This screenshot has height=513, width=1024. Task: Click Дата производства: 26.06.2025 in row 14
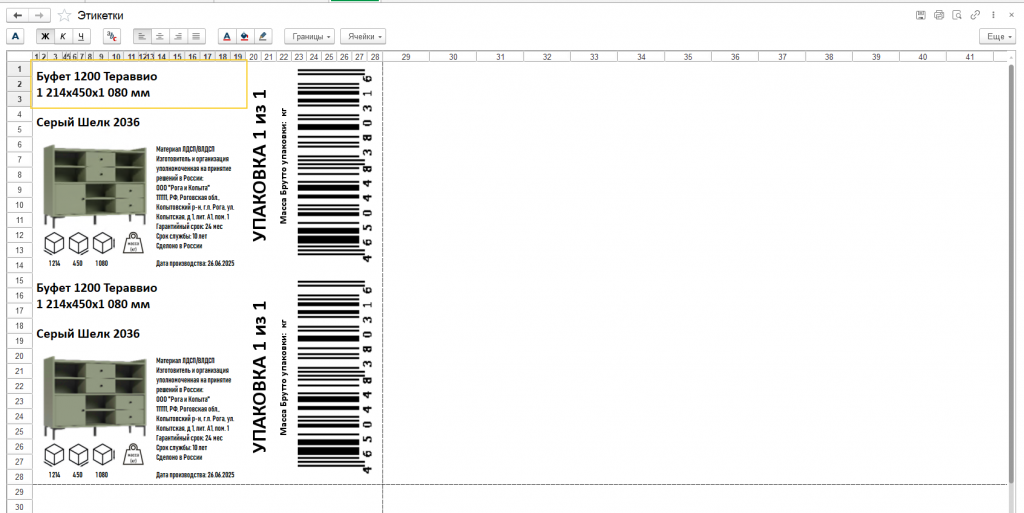pyautogui.click(x=195, y=264)
